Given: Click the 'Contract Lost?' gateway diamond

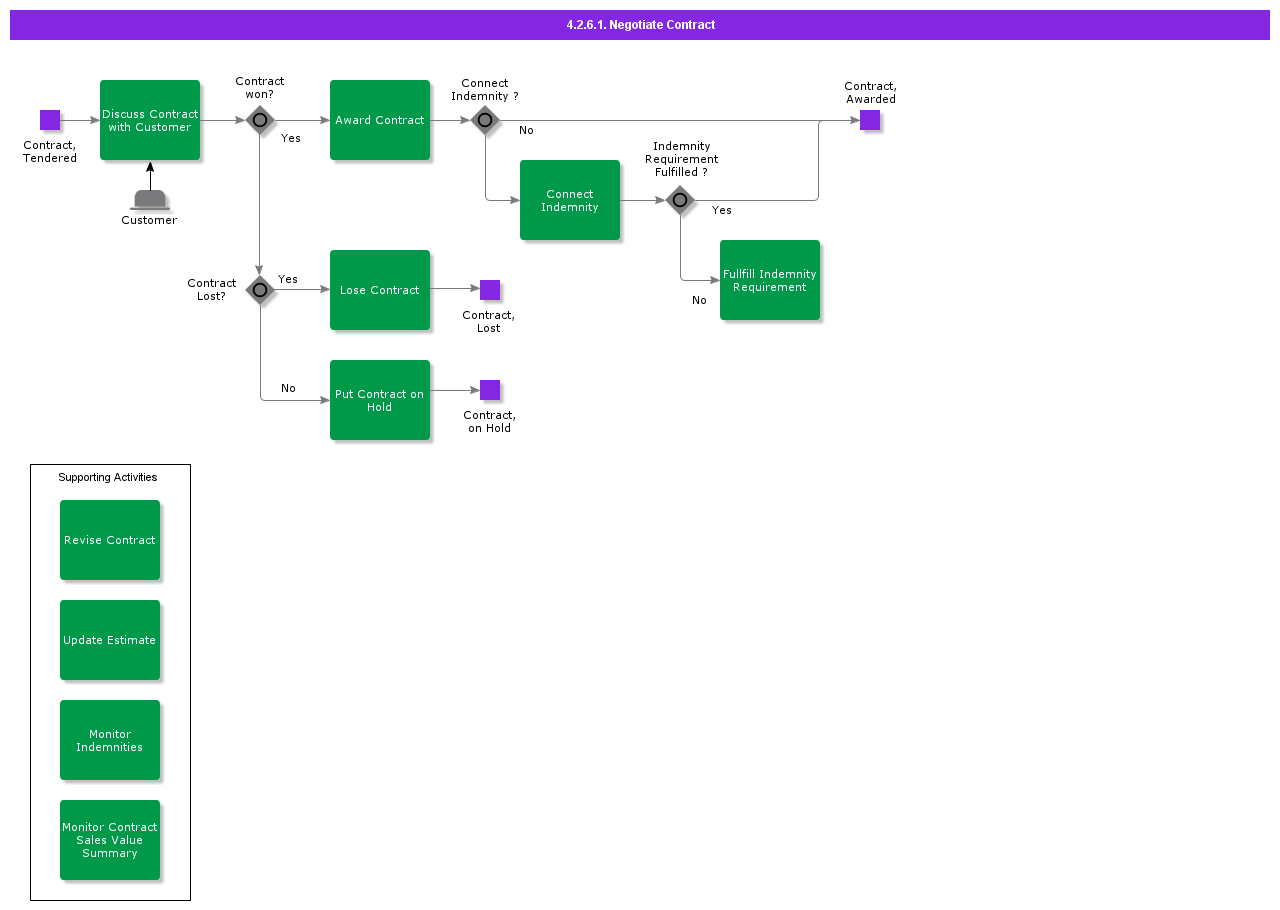Looking at the screenshot, I should coord(260,290).
